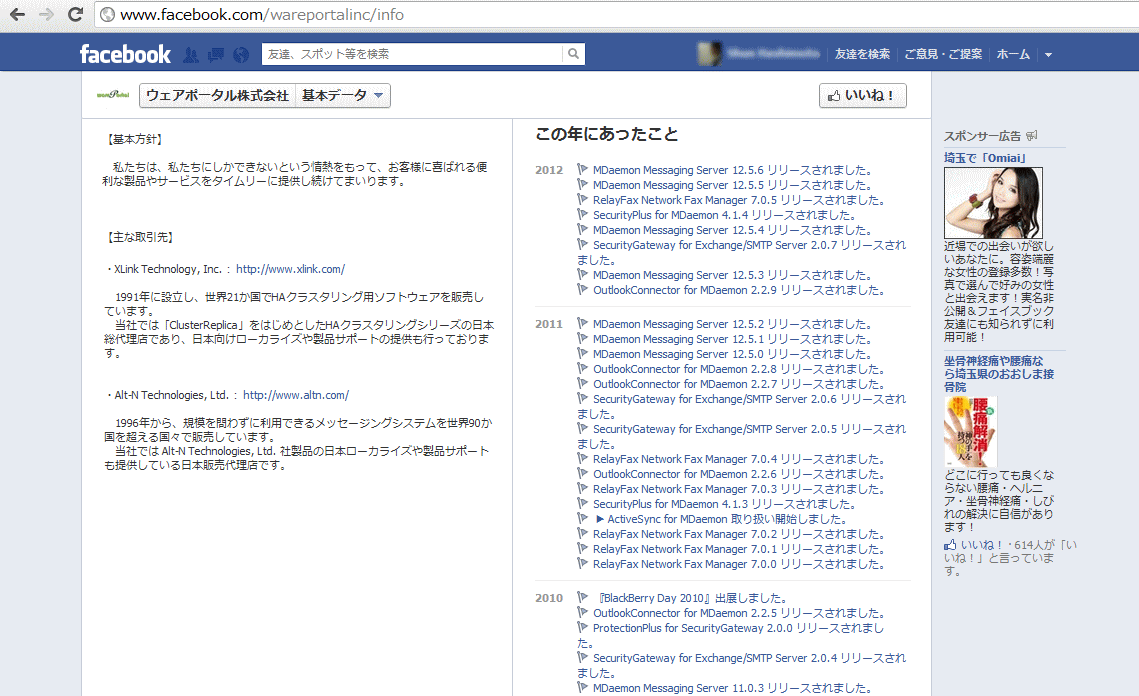Open SecurityGateway for Exchange/SMTP Server 2.0.4 entry
This screenshot has height=696, width=1139.
[741, 665]
